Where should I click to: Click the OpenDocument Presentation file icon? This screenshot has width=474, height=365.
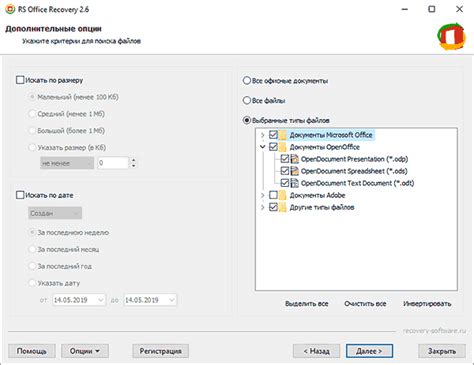pos(294,159)
